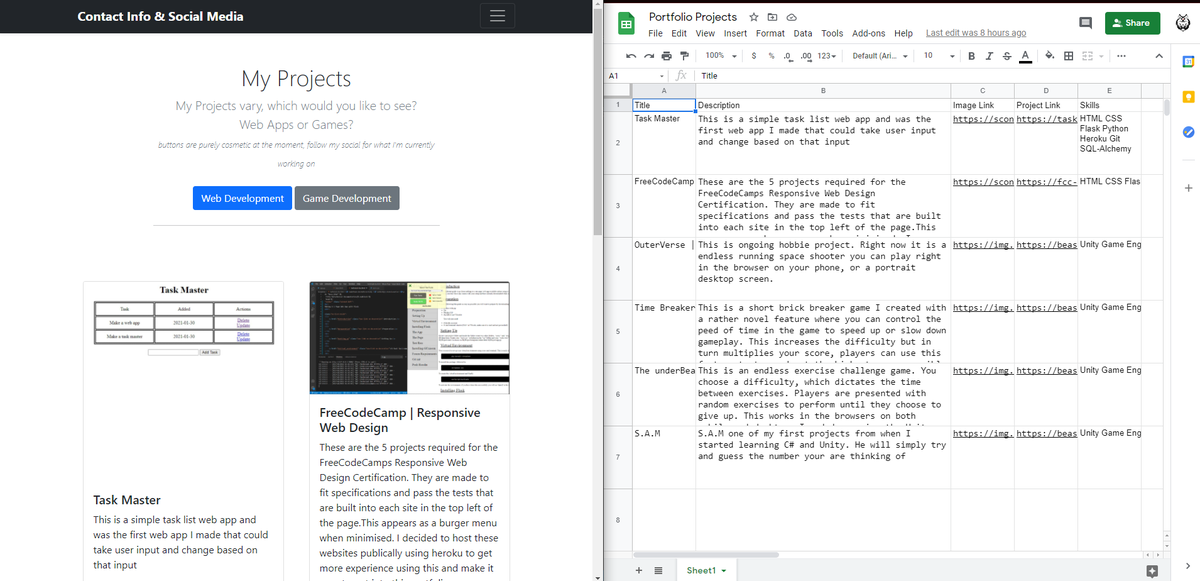
Task: Open Google Tasks side panel icon
Action: pyautogui.click(x=1187, y=132)
